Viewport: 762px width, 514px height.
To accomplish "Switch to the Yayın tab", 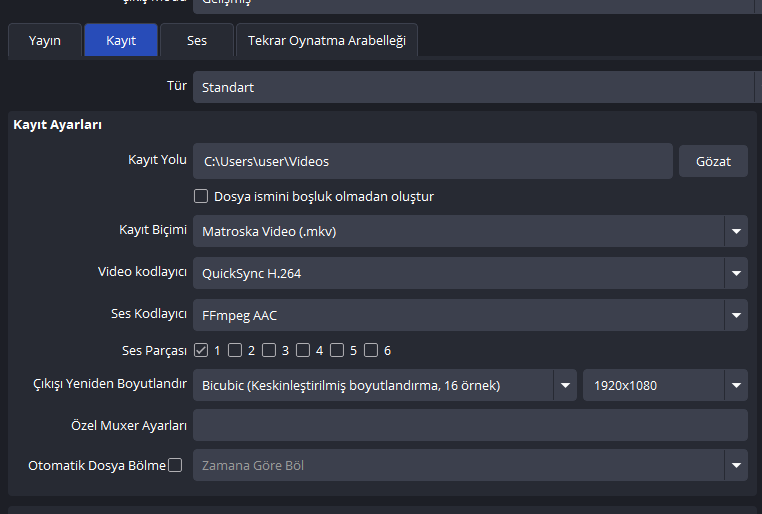I will [45, 41].
